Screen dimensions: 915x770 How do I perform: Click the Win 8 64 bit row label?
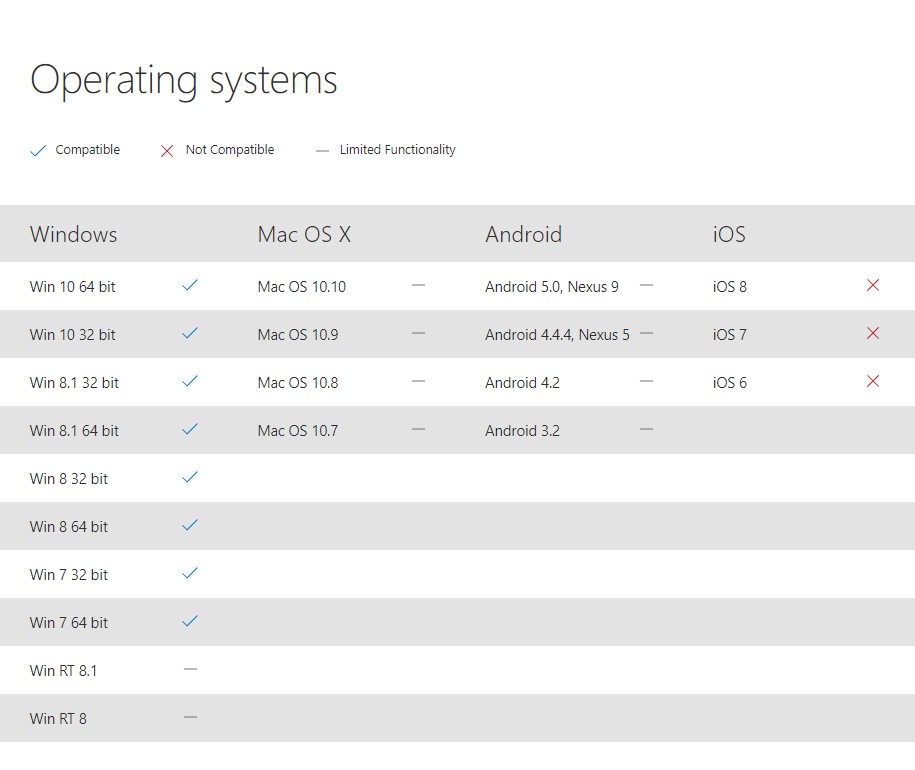point(69,527)
